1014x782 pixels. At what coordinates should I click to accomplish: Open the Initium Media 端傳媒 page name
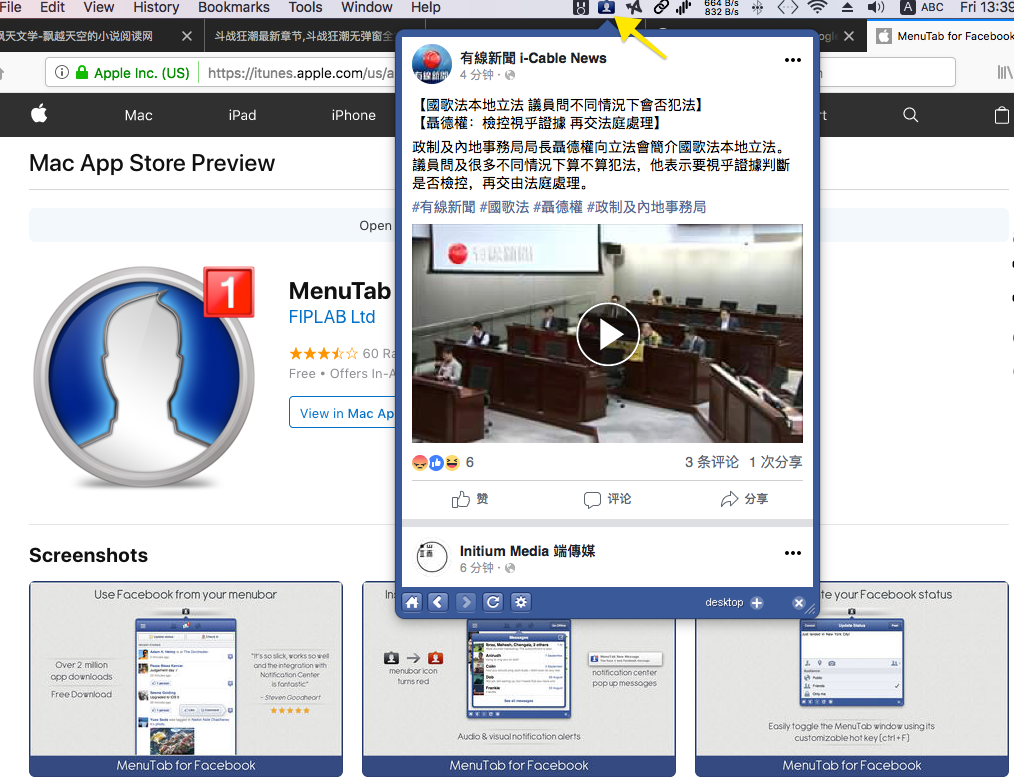pyautogui.click(x=527, y=551)
